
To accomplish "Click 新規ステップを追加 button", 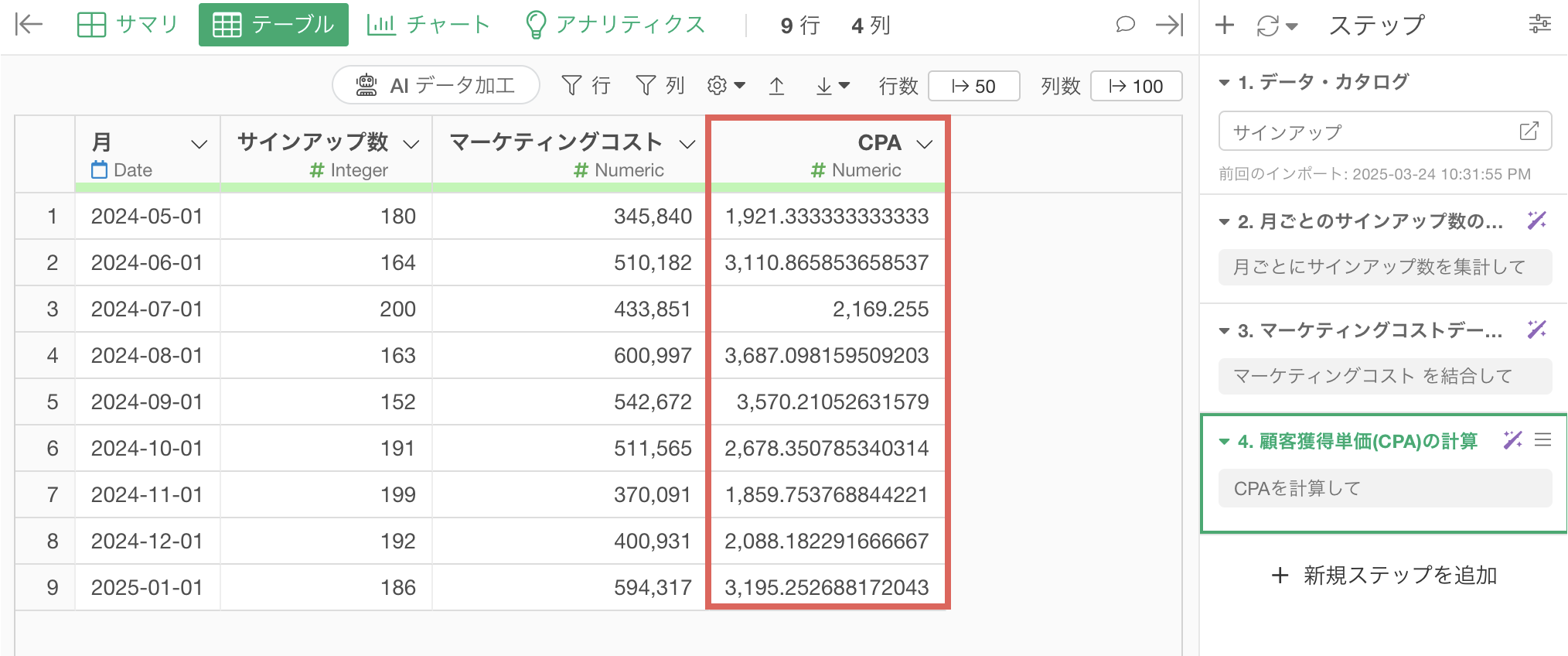I will click(x=1384, y=576).
